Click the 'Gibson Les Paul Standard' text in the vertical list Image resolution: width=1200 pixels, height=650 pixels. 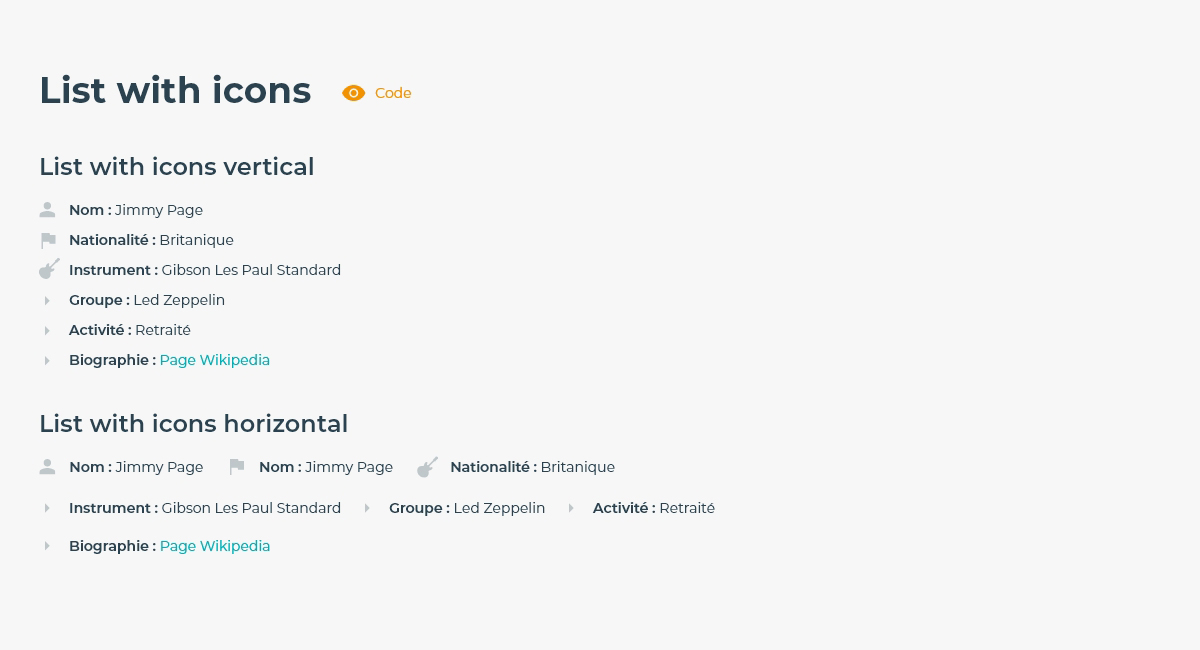click(x=251, y=270)
